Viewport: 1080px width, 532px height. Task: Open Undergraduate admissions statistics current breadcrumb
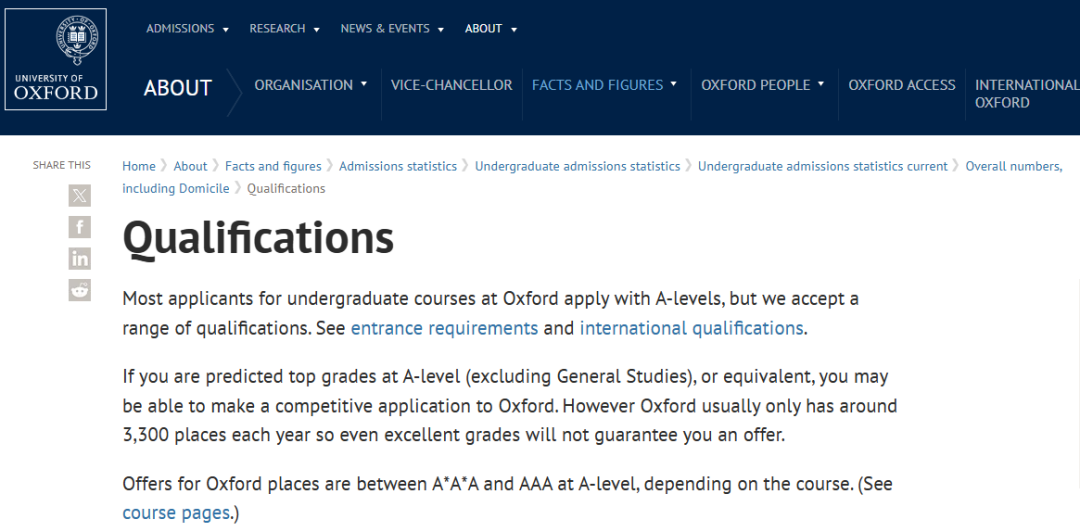[x=822, y=166]
